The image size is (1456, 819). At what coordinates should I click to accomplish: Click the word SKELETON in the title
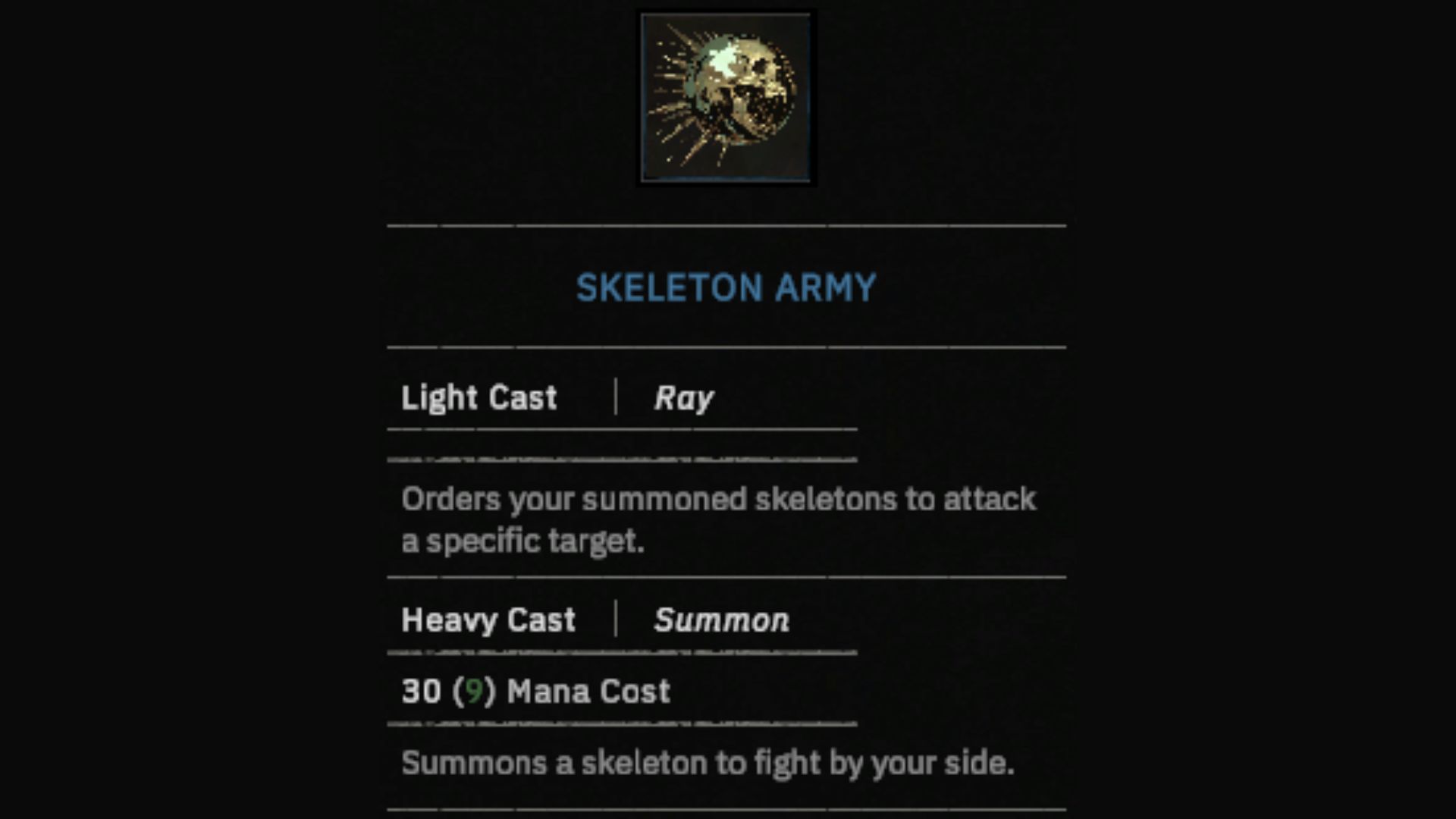coord(669,288)
